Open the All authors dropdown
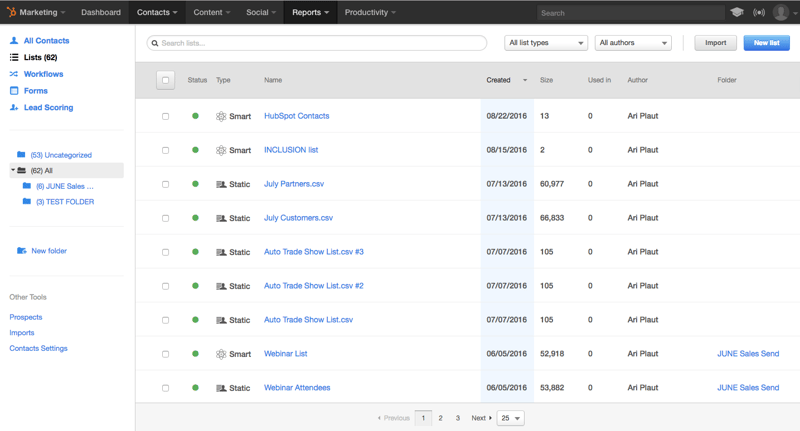800x431 pixels. [633, 43]
